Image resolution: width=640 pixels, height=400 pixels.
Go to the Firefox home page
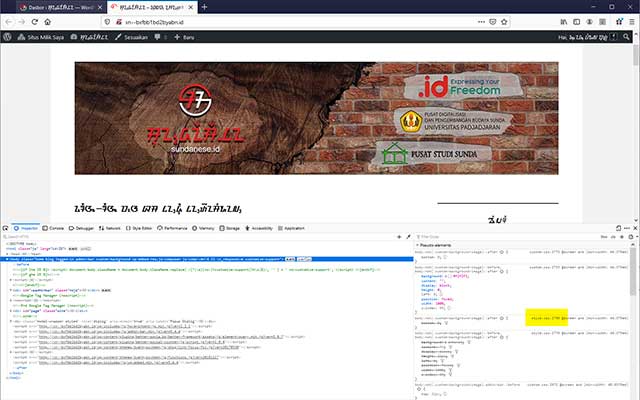point(48,22)
